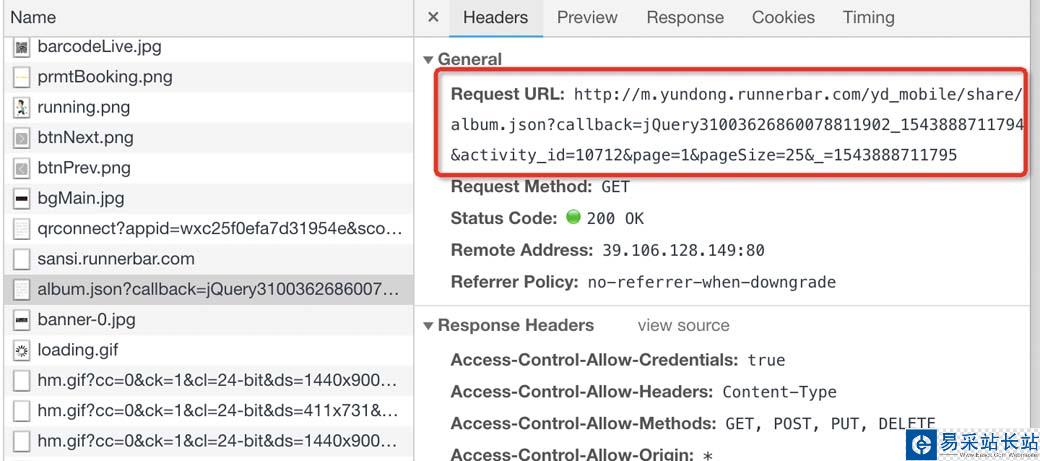1040x461 pixels.
Task: Switch to the Cookies tab
Action: point(783,17)
